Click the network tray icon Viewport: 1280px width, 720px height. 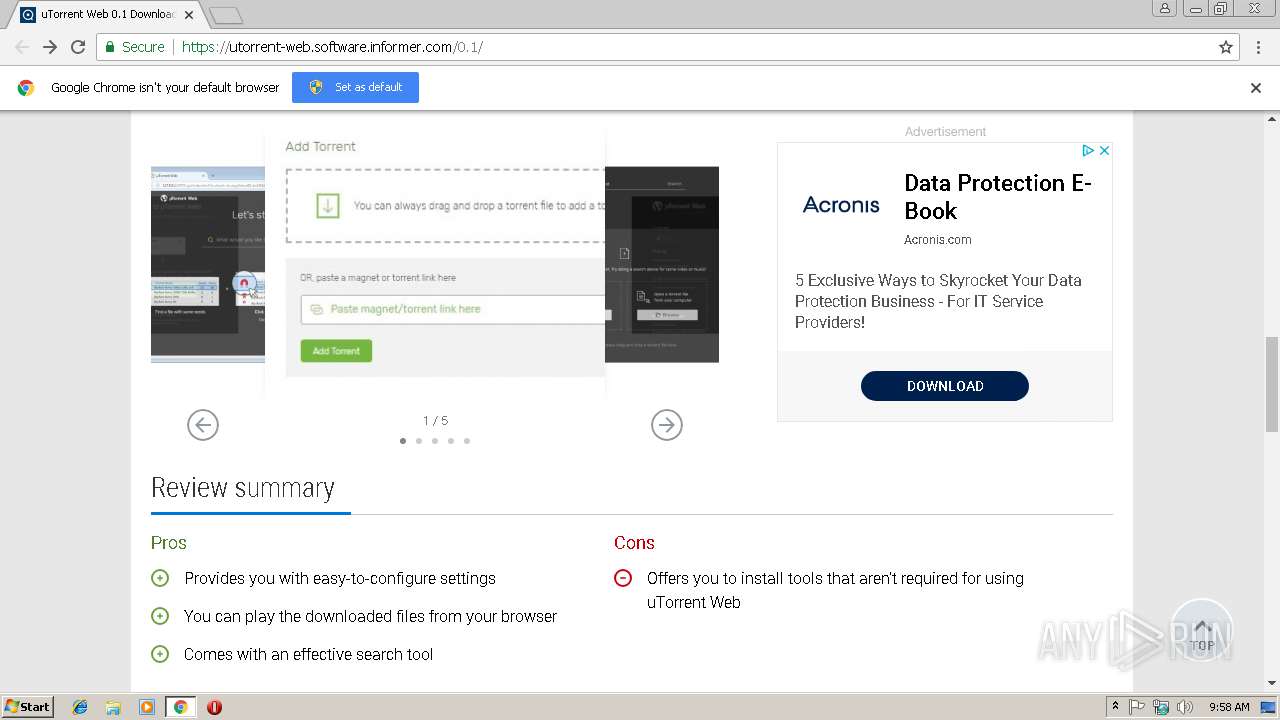point(1161,707)
